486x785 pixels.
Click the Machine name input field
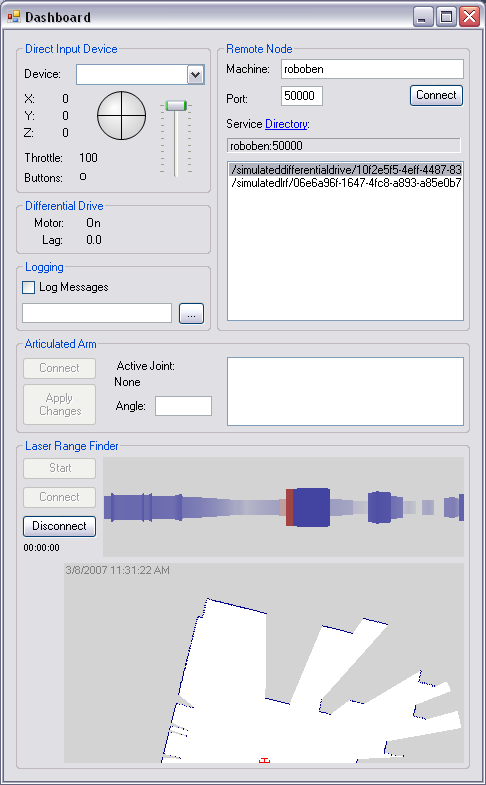click(x=372, y=69)
